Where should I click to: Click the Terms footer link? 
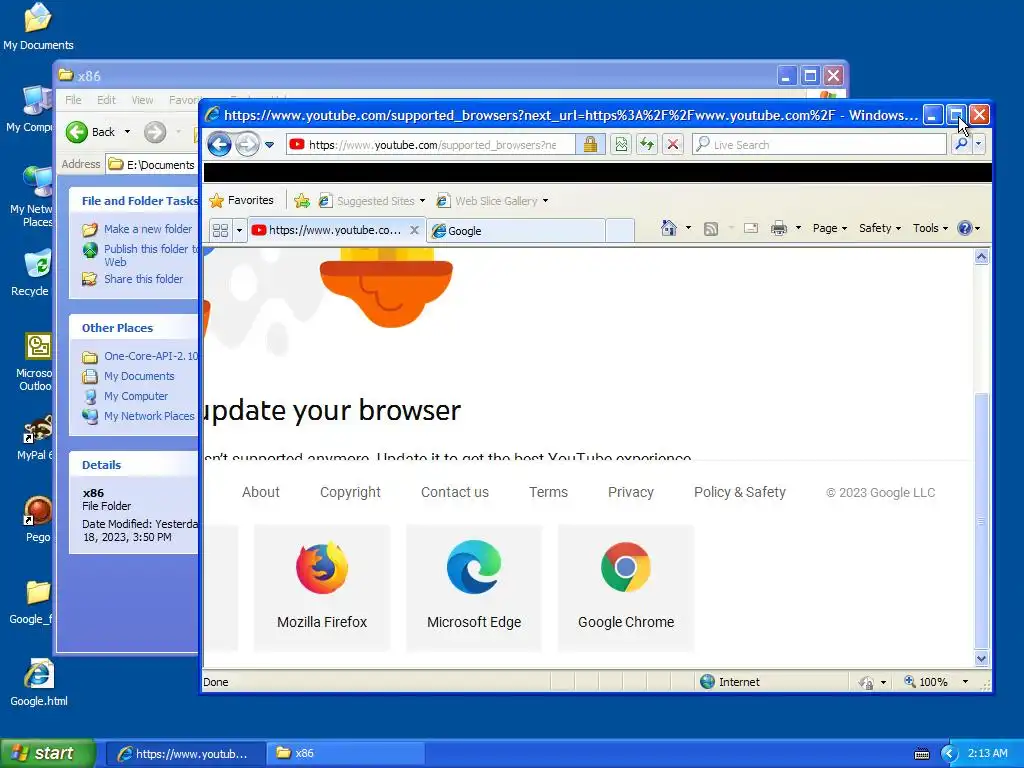548,492
